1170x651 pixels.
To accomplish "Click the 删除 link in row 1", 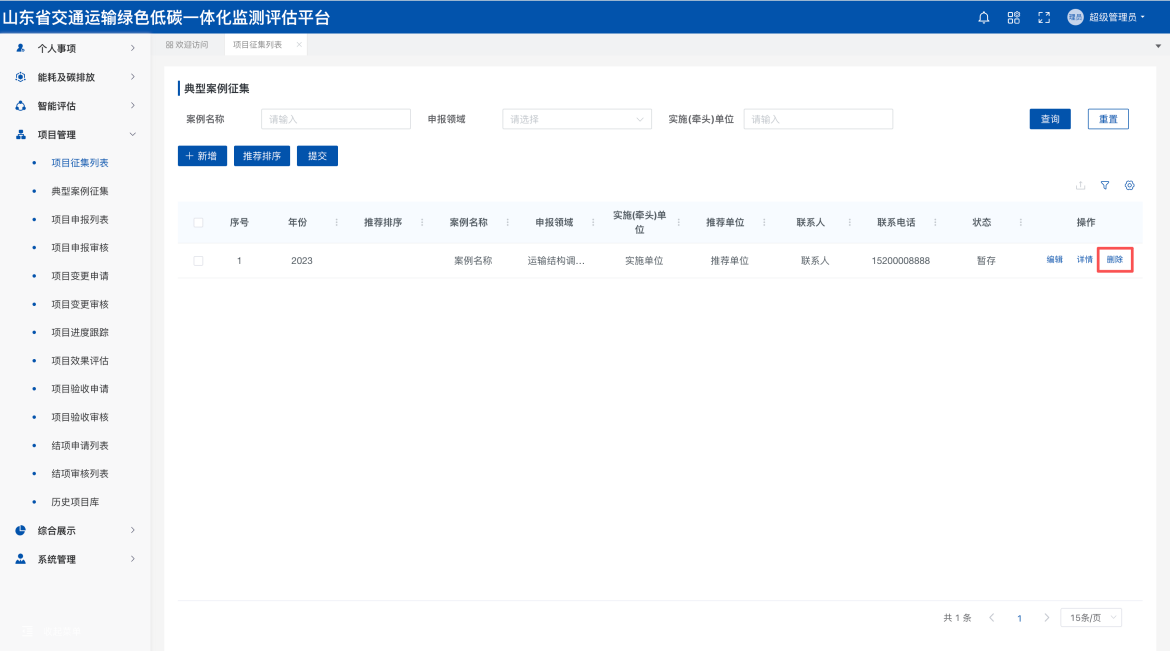I will tap(1115, 260).
